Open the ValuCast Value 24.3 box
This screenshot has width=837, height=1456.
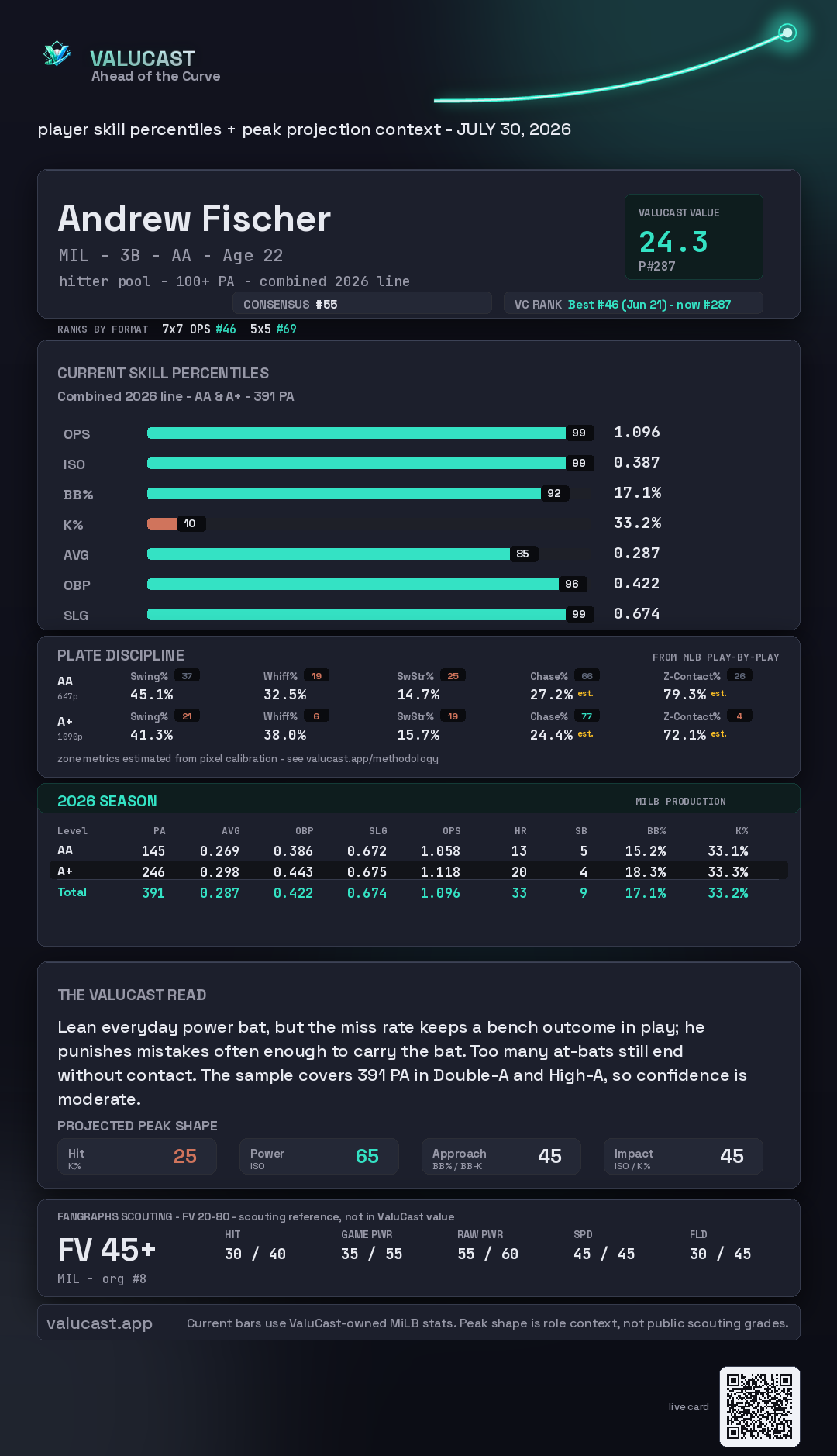click(694, 236)
